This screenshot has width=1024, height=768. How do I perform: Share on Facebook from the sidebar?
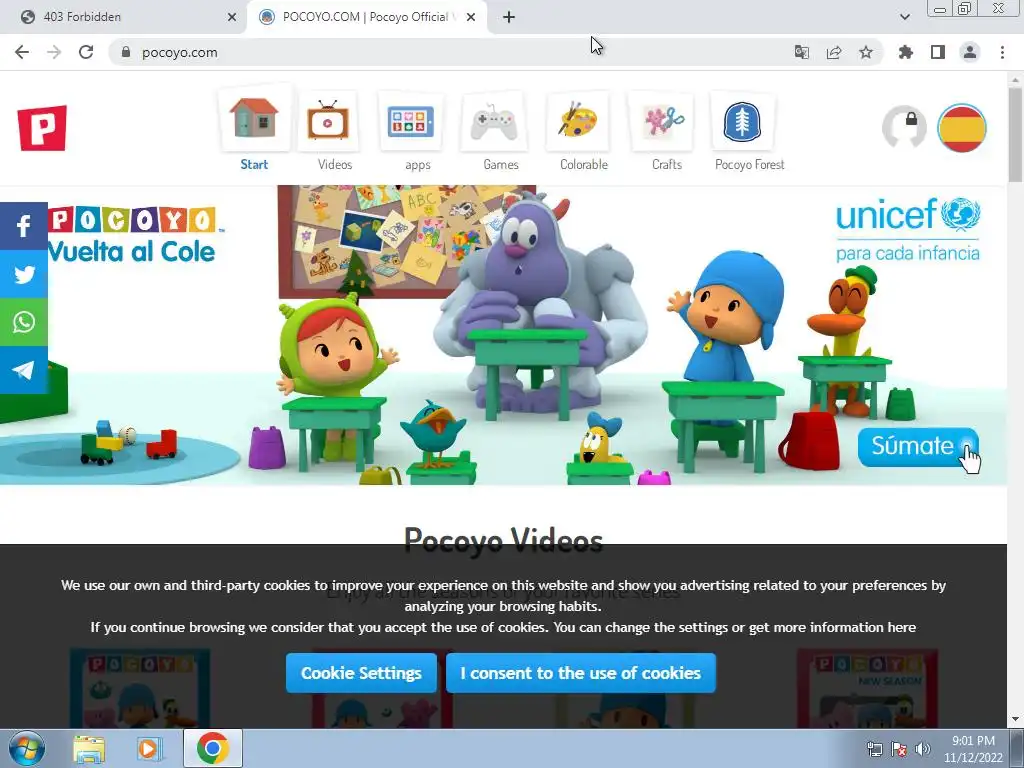click(x=24, y=226)
